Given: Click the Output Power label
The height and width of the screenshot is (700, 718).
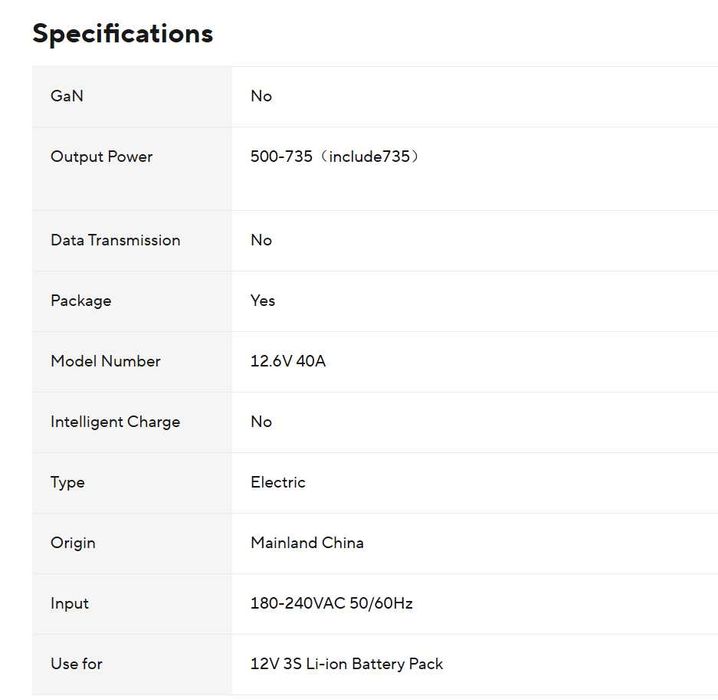Looking at the screenshot, I should click(101, 157).
